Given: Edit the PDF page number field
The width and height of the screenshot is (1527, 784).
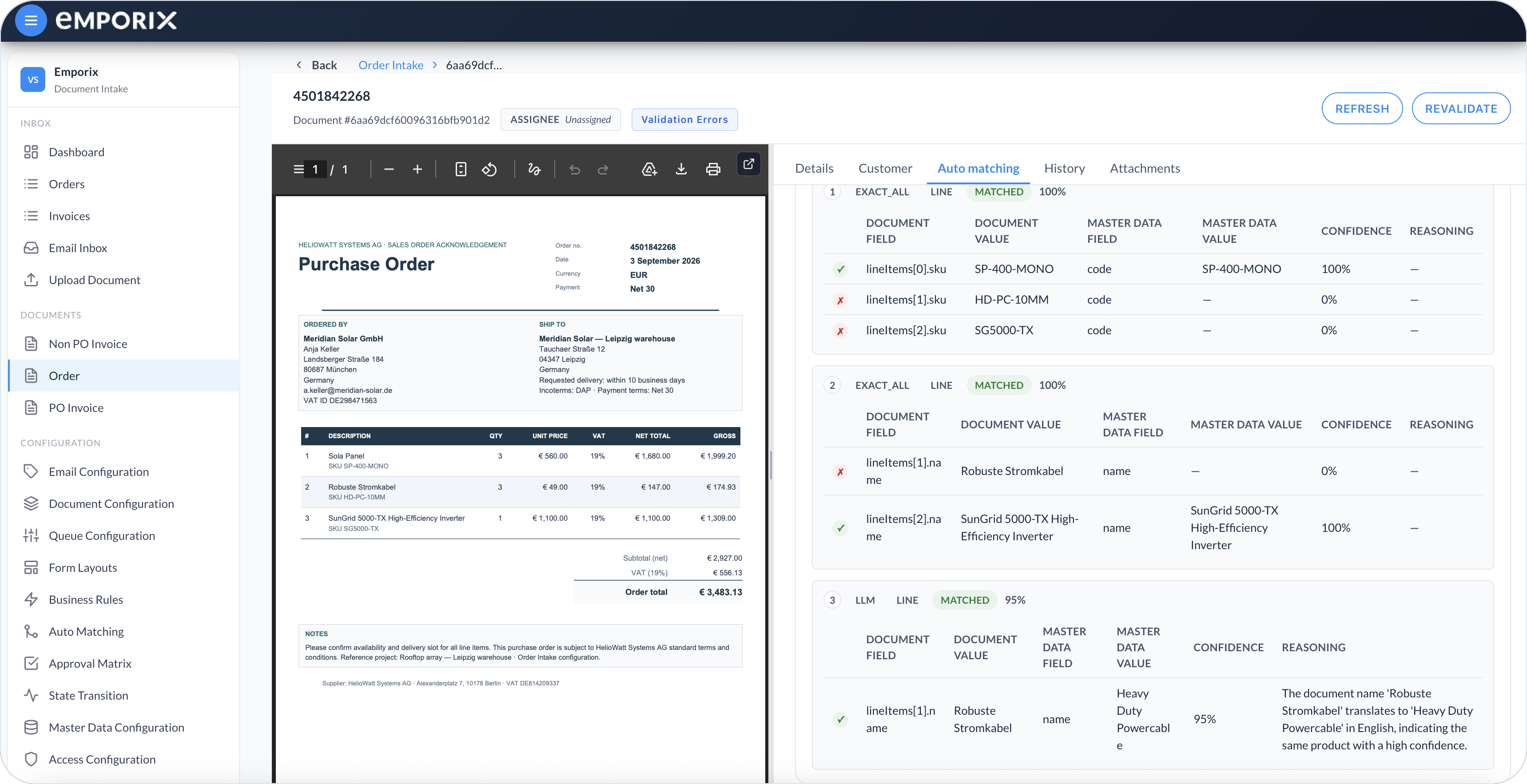Looking at the screenshot, I should [315, 170].
